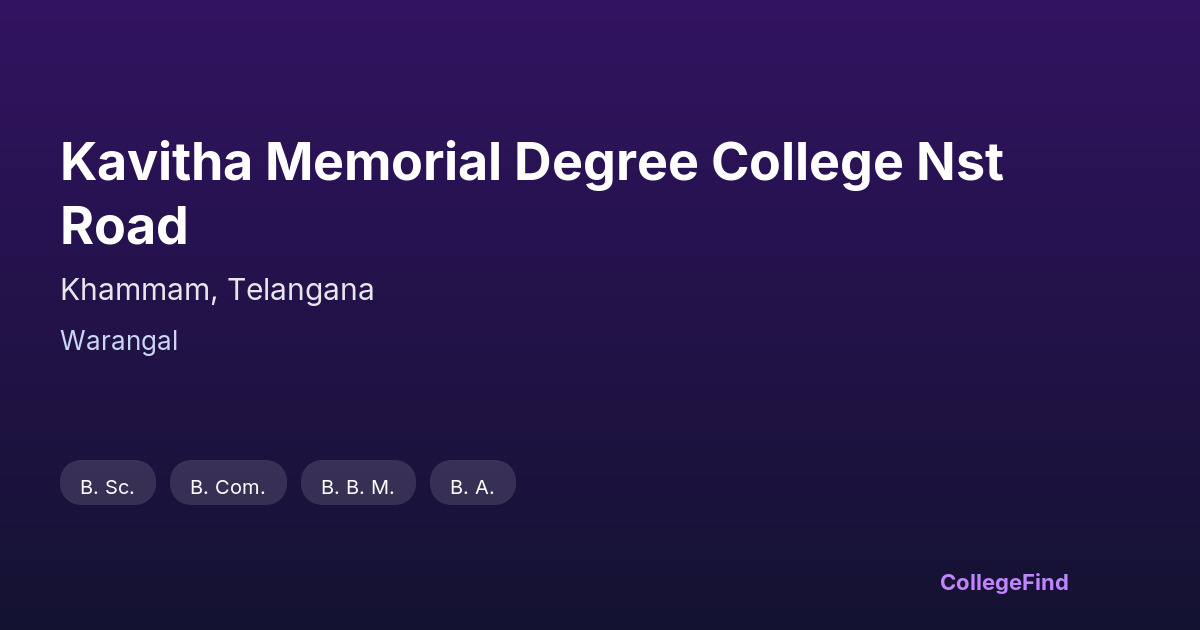Click the word "Road" in the heading
Screen dimensions: 1200x630
click(x=124, y=226)
